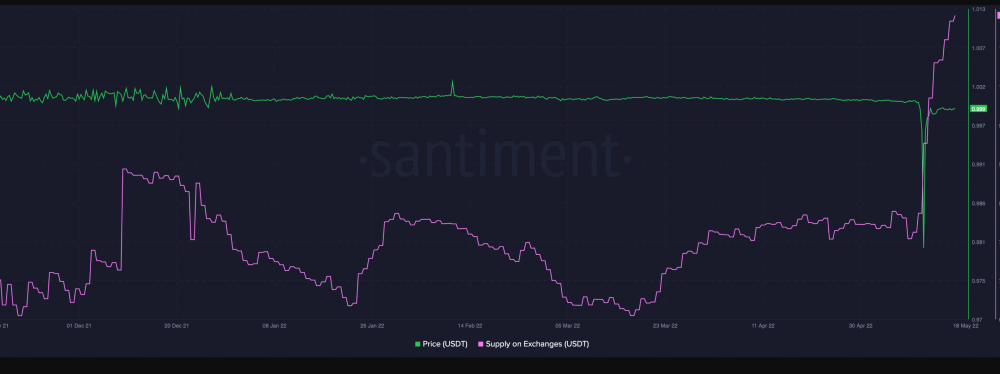Click the '20 Dec 21' date label
Image resolution: width=1000 pixels, height=374 pixels.
click(177, 325)
